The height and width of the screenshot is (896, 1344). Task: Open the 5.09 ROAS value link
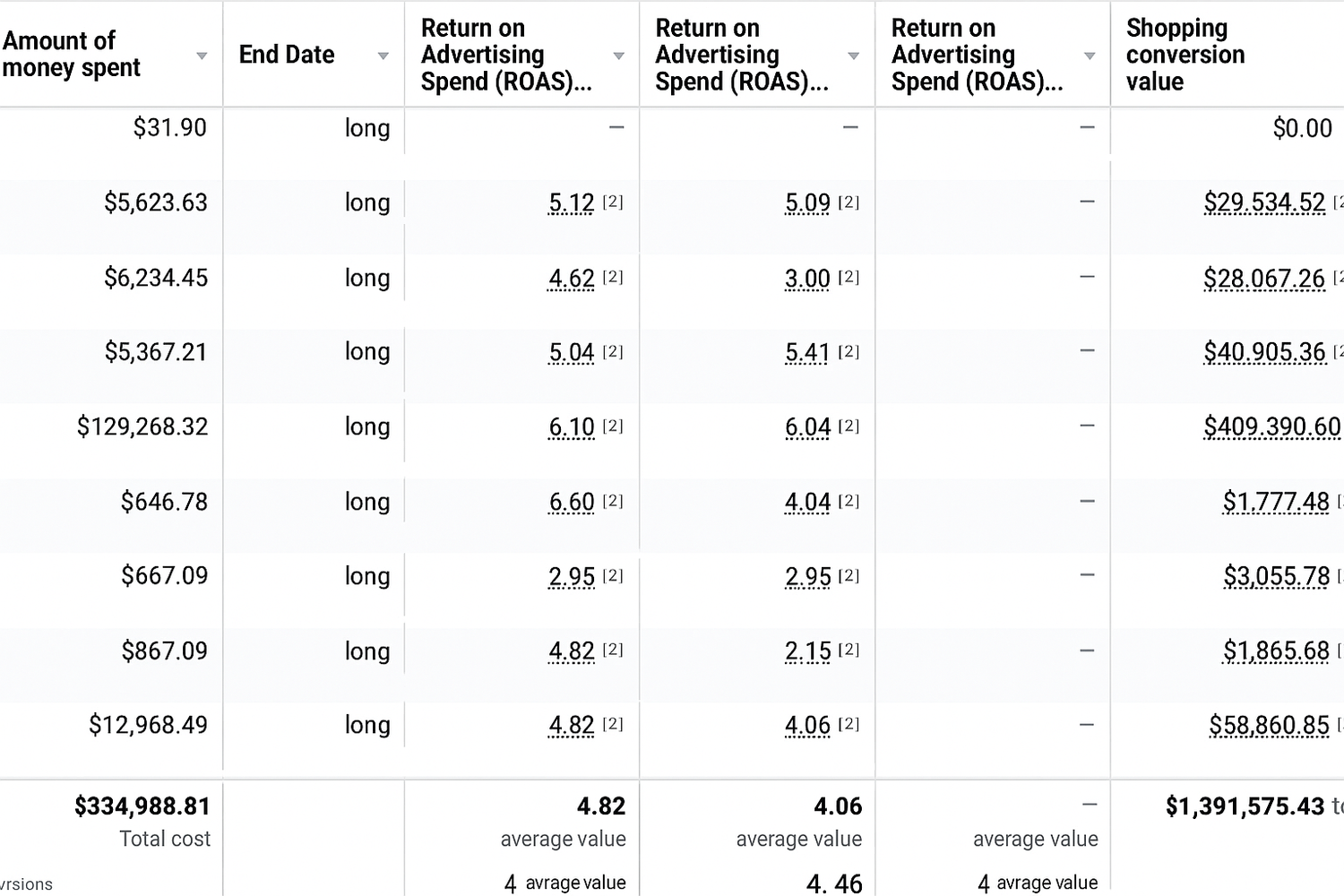(x=807, y=203)
